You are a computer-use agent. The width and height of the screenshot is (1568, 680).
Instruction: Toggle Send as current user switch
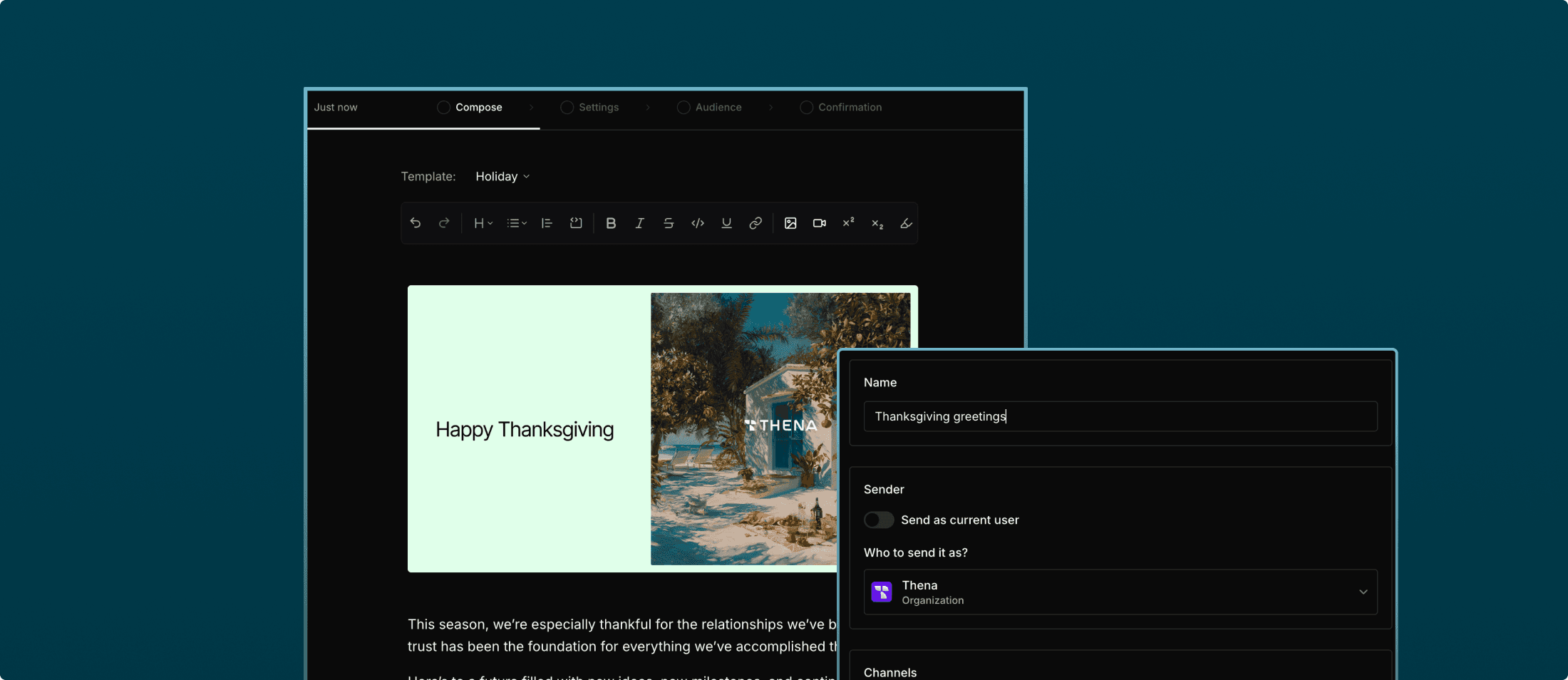(879, 520)
